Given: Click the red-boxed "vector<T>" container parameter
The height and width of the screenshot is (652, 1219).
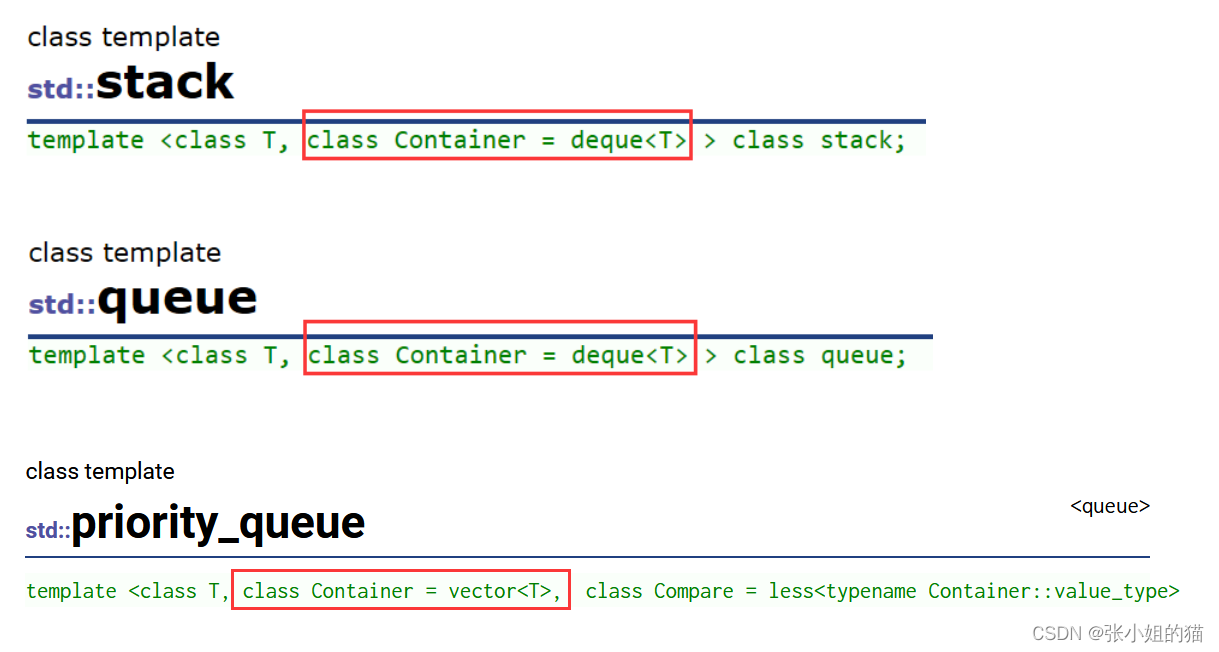Looking at the screenshot, I should tap(401, 591).
